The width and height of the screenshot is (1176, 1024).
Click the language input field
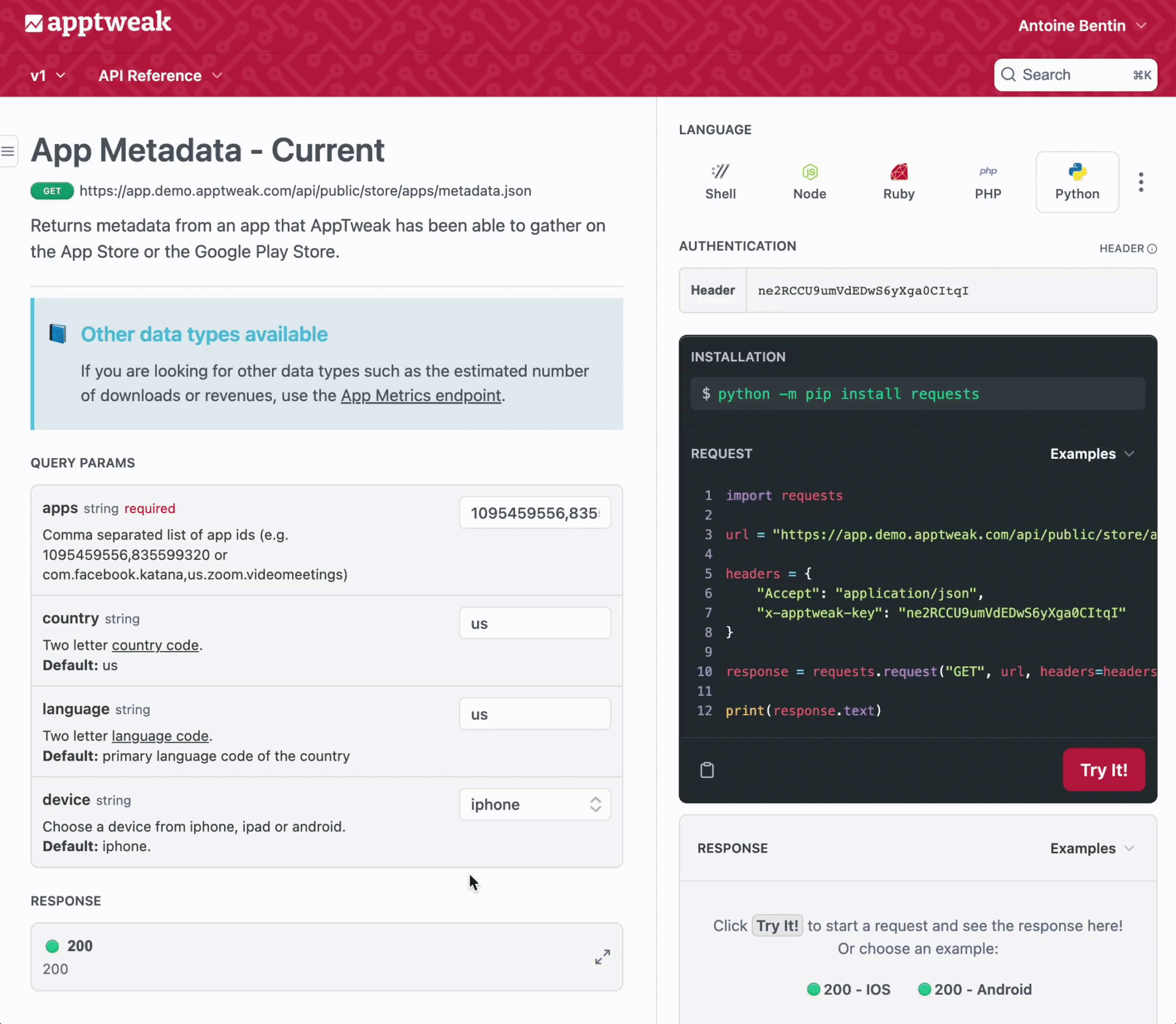(x=535, y=713)
